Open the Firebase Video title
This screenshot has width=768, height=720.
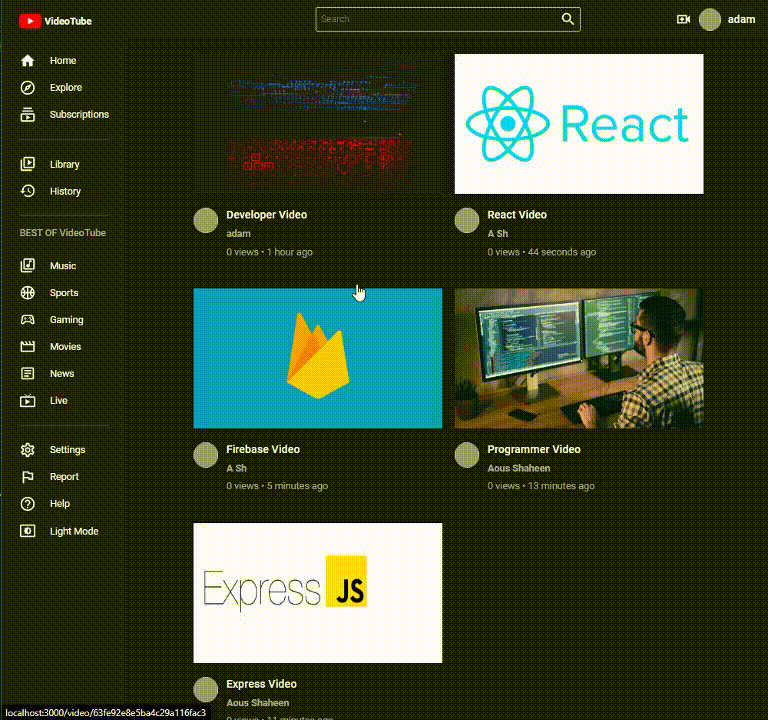(263, 449)
